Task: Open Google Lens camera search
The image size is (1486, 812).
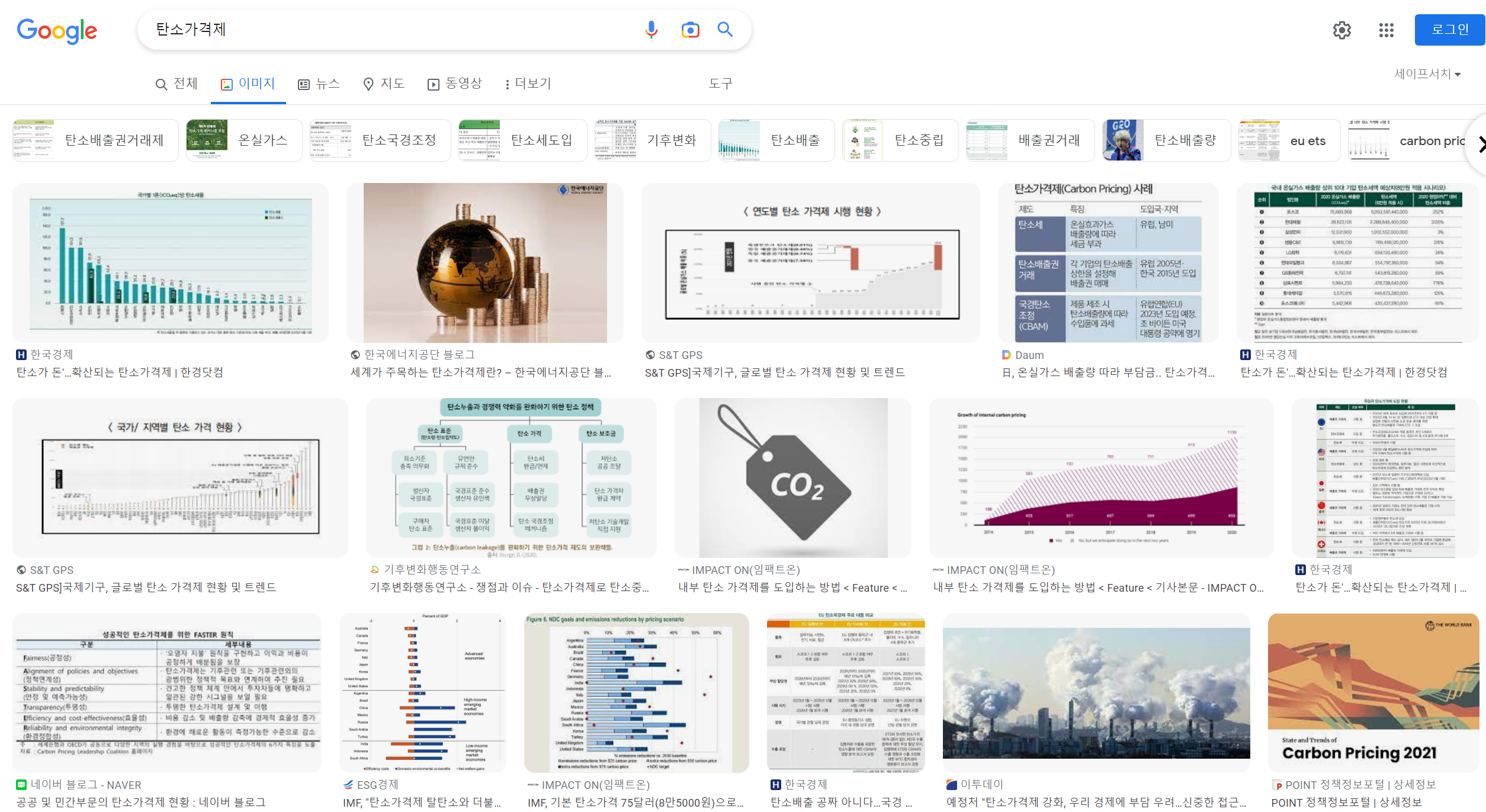Action: (x=690, y=30)
